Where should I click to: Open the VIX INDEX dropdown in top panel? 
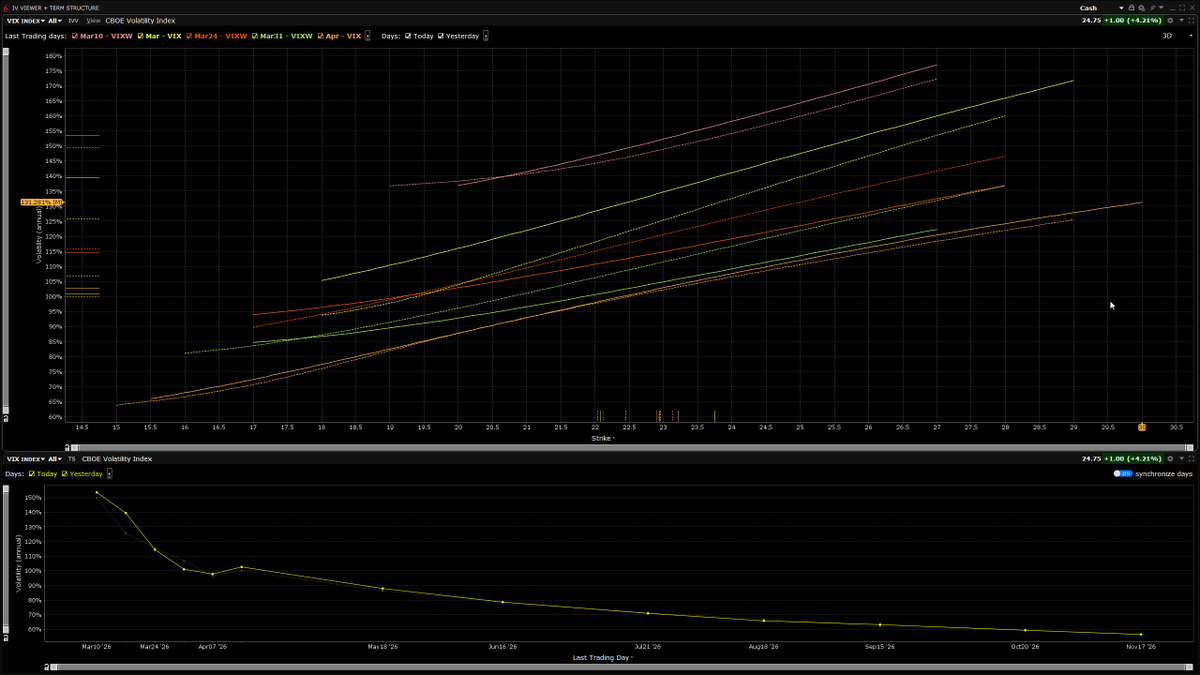click(x=25, y=20)
